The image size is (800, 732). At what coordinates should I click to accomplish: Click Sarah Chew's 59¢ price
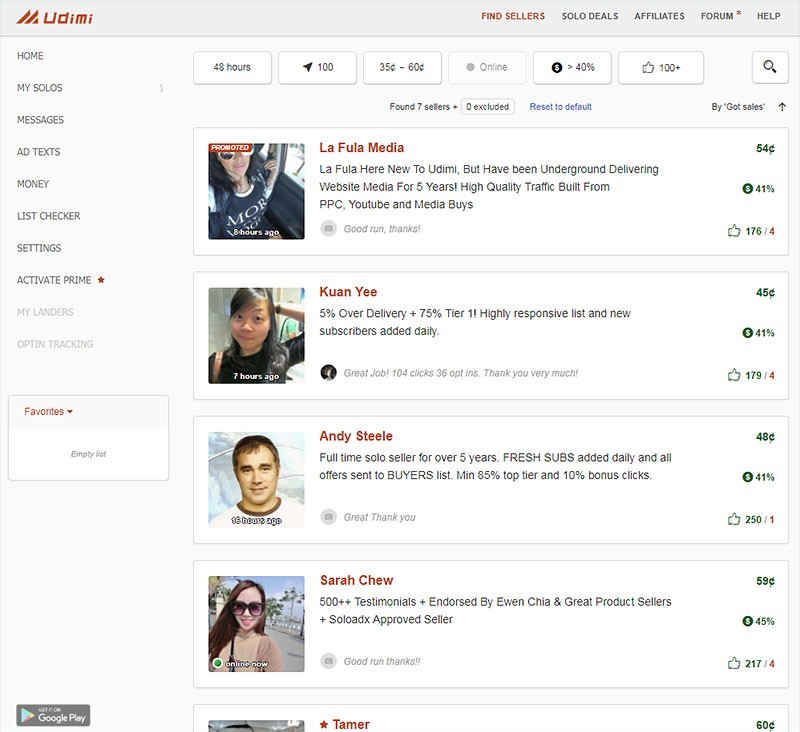tap(765, 581)
